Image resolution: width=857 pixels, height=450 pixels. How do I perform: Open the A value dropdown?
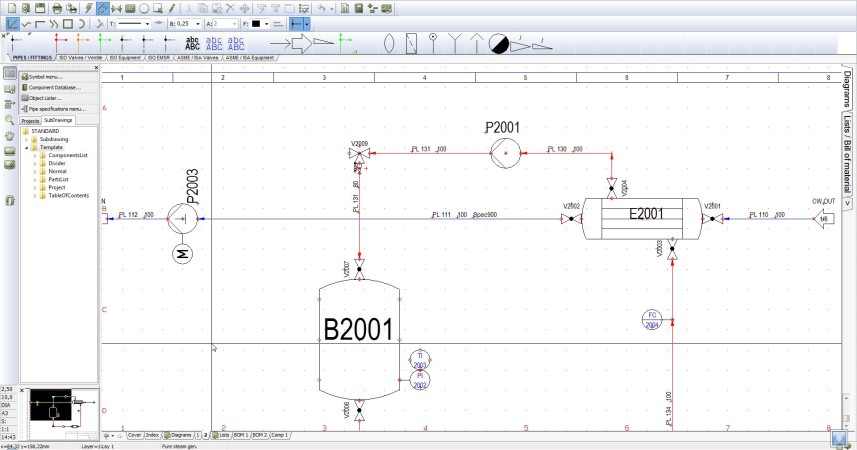coord(234,24)
